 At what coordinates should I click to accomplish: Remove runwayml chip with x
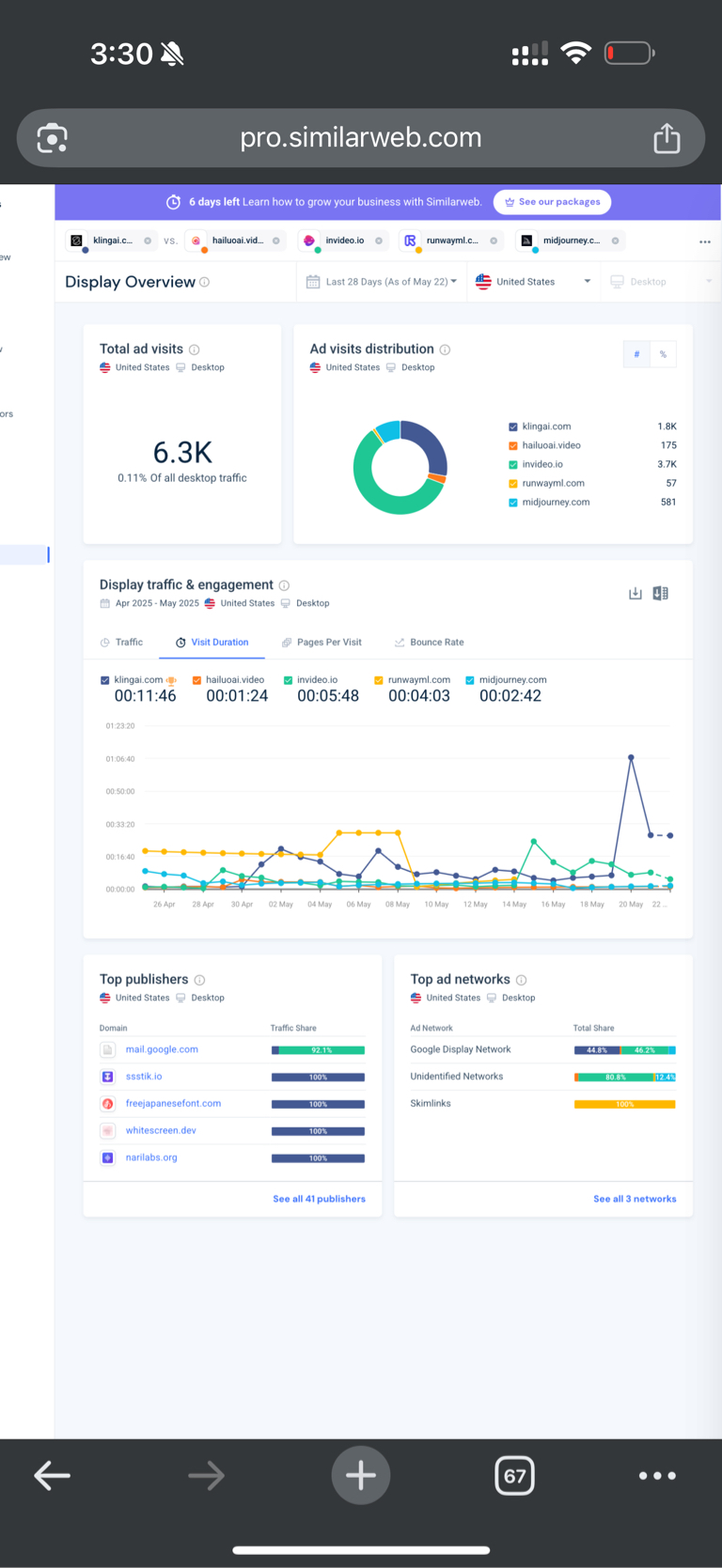click(494, 241)
